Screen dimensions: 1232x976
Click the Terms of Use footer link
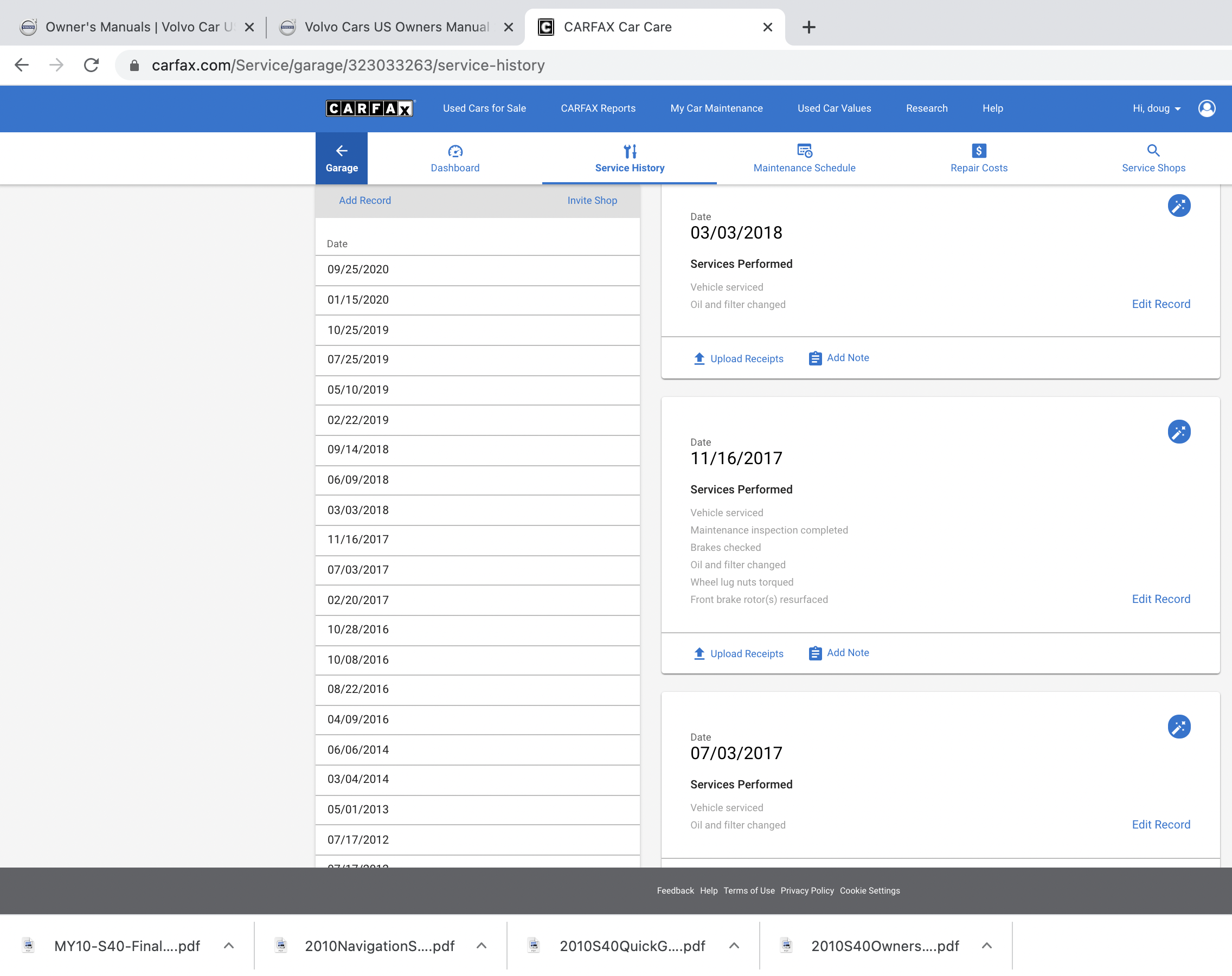point(748,891)
